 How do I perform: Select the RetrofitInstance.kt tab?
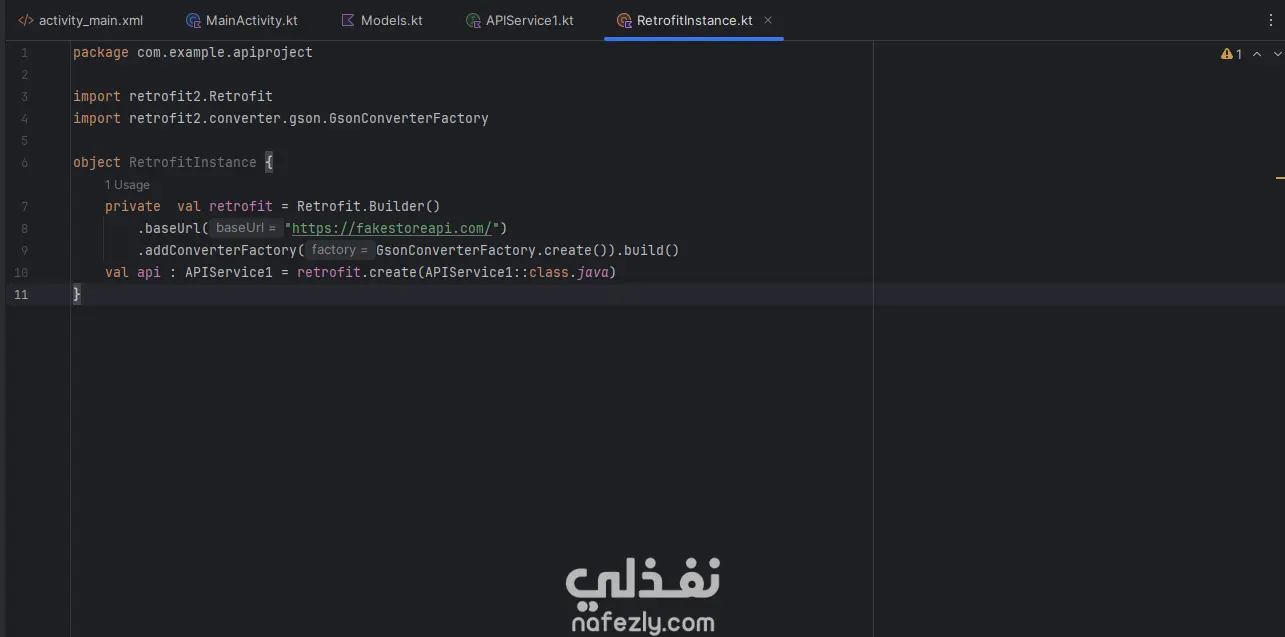(694, 20)
